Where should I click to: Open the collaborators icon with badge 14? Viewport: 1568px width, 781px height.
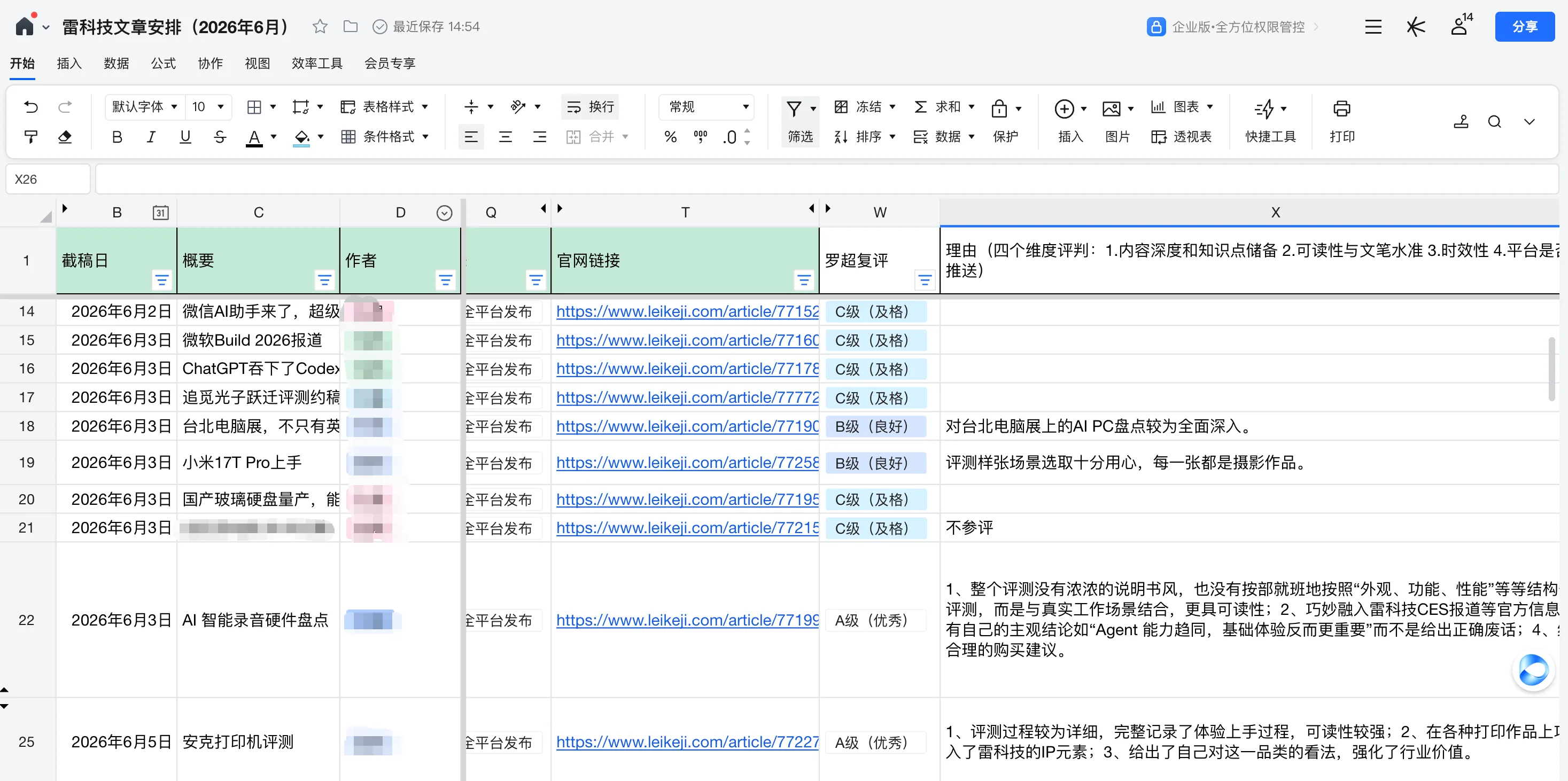coord(1460,26)
